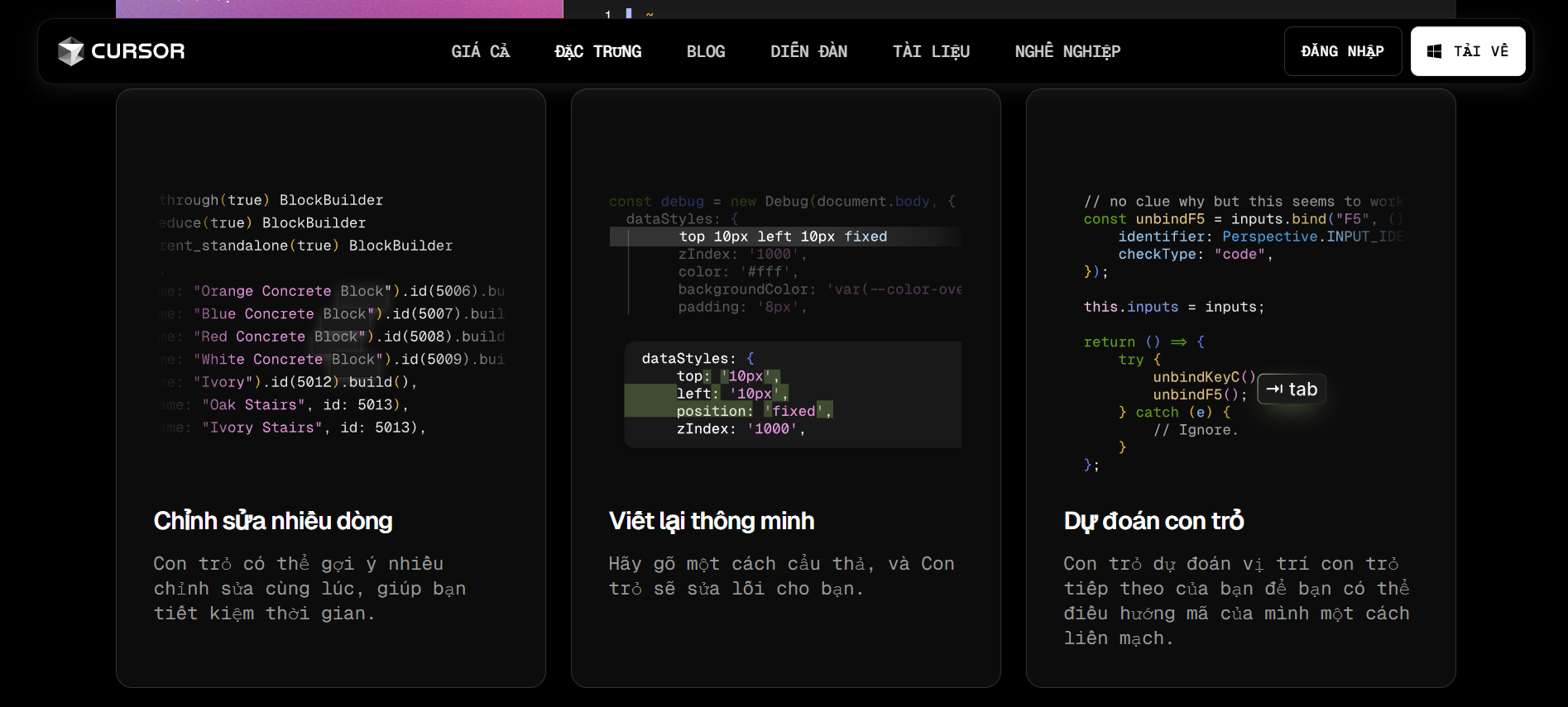Click the Đăng nhập sign-in button
This screenshot has height=707, width=1568.
pyautogui.click(x=1343, y=51)
